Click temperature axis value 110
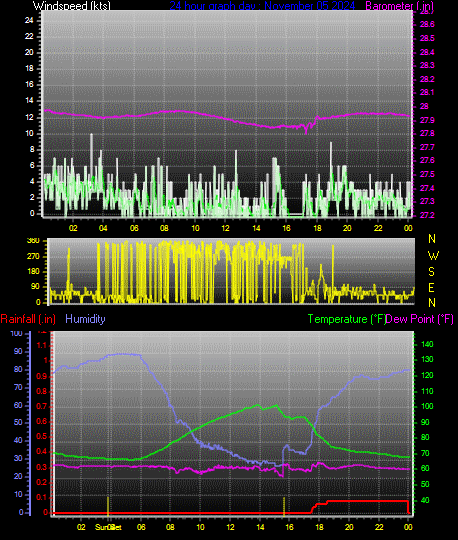458x540 pixels. [x=427, y=391]
